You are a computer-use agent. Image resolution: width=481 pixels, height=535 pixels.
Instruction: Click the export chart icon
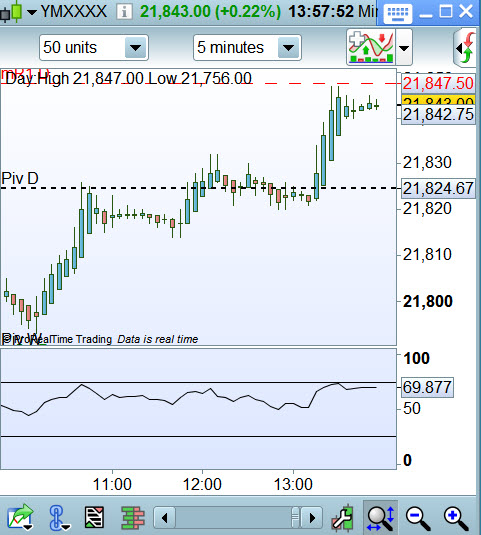(x=20, y=517)
